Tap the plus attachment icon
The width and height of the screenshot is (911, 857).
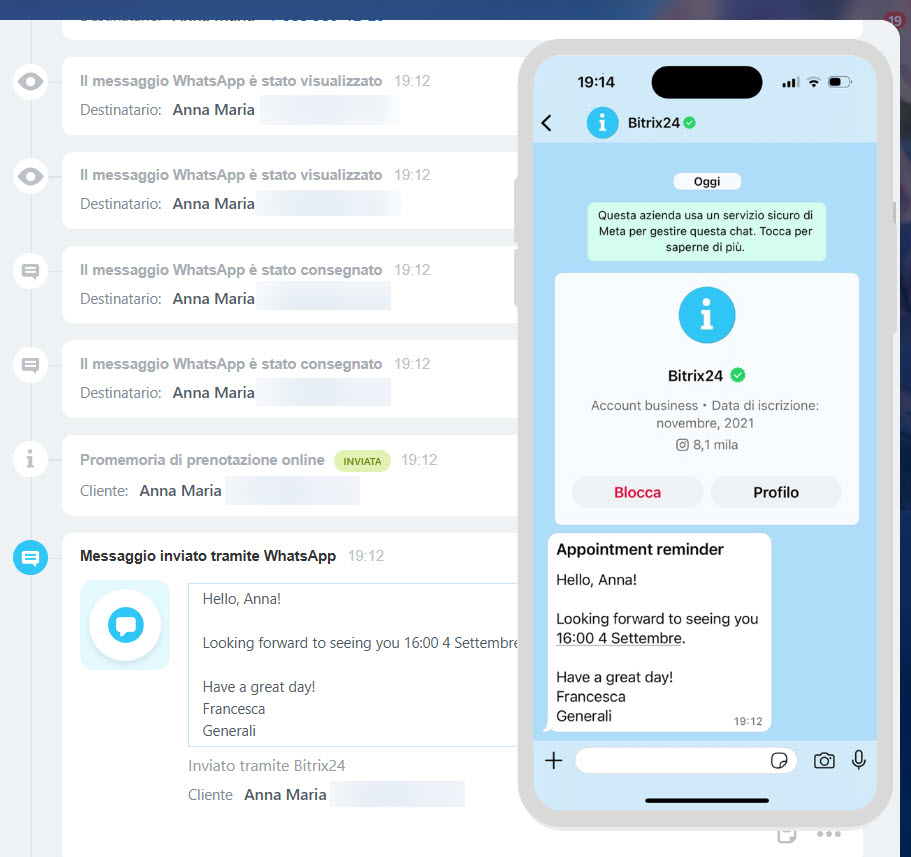coord(553,761)
